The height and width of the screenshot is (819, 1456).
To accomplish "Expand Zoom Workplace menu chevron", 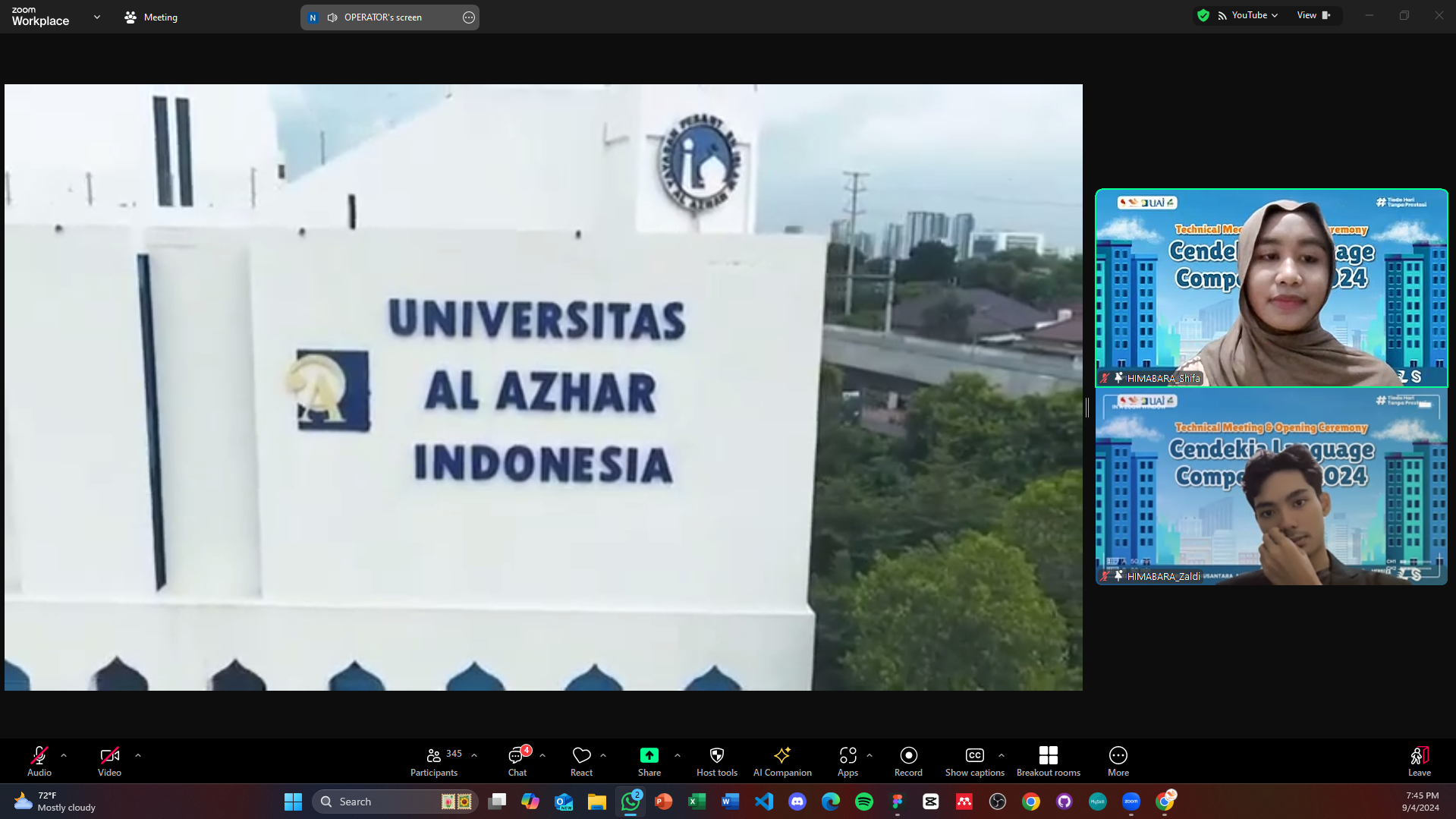I will 97,17.
